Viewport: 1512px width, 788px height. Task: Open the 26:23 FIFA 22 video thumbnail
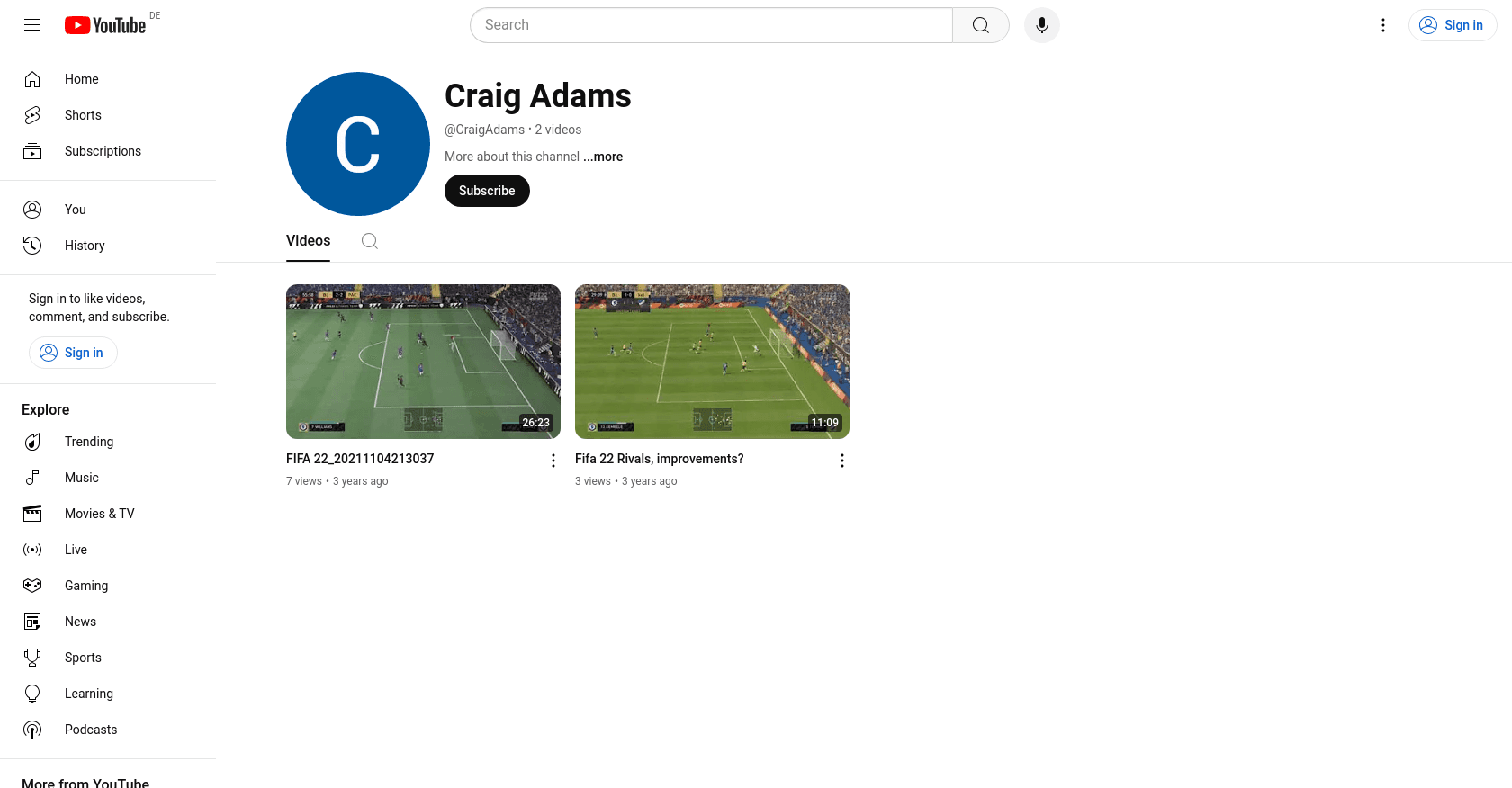click(x=423, y=362)
